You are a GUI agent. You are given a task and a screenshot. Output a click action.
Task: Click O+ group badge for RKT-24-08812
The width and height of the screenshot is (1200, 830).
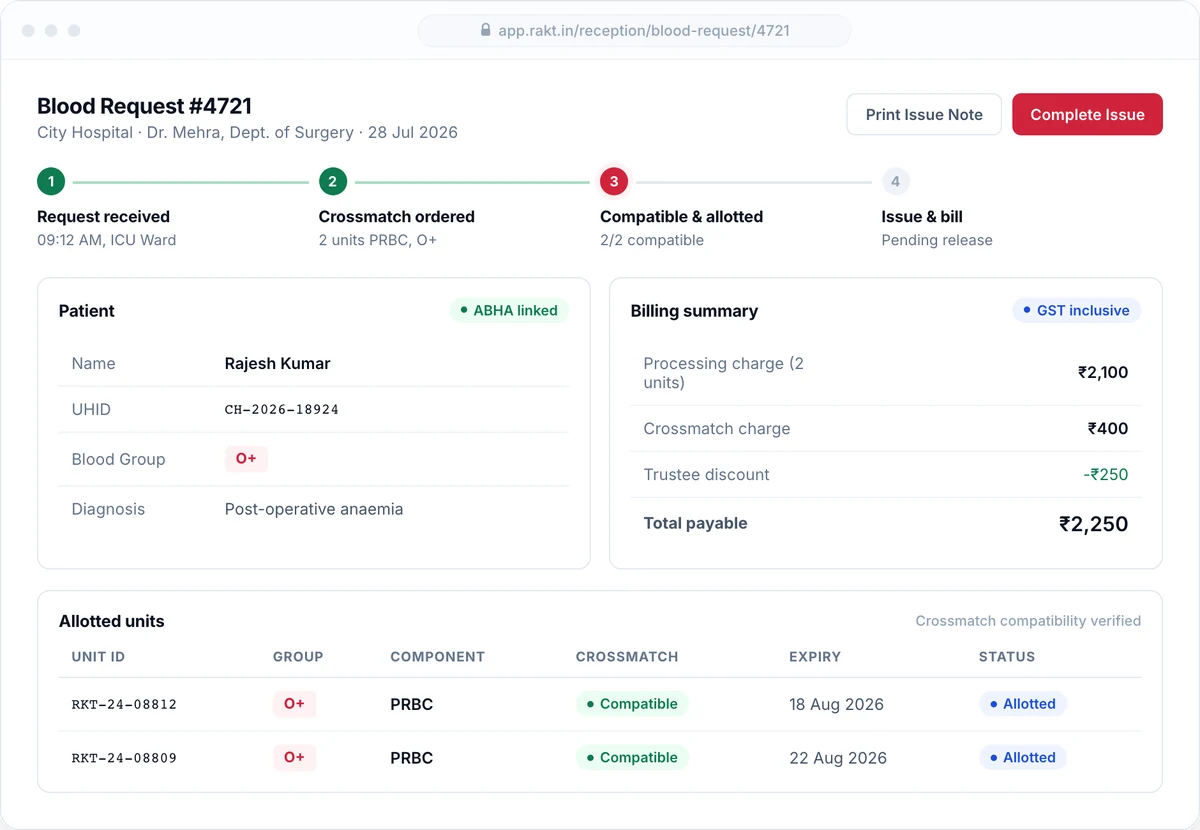click(295, 704)
